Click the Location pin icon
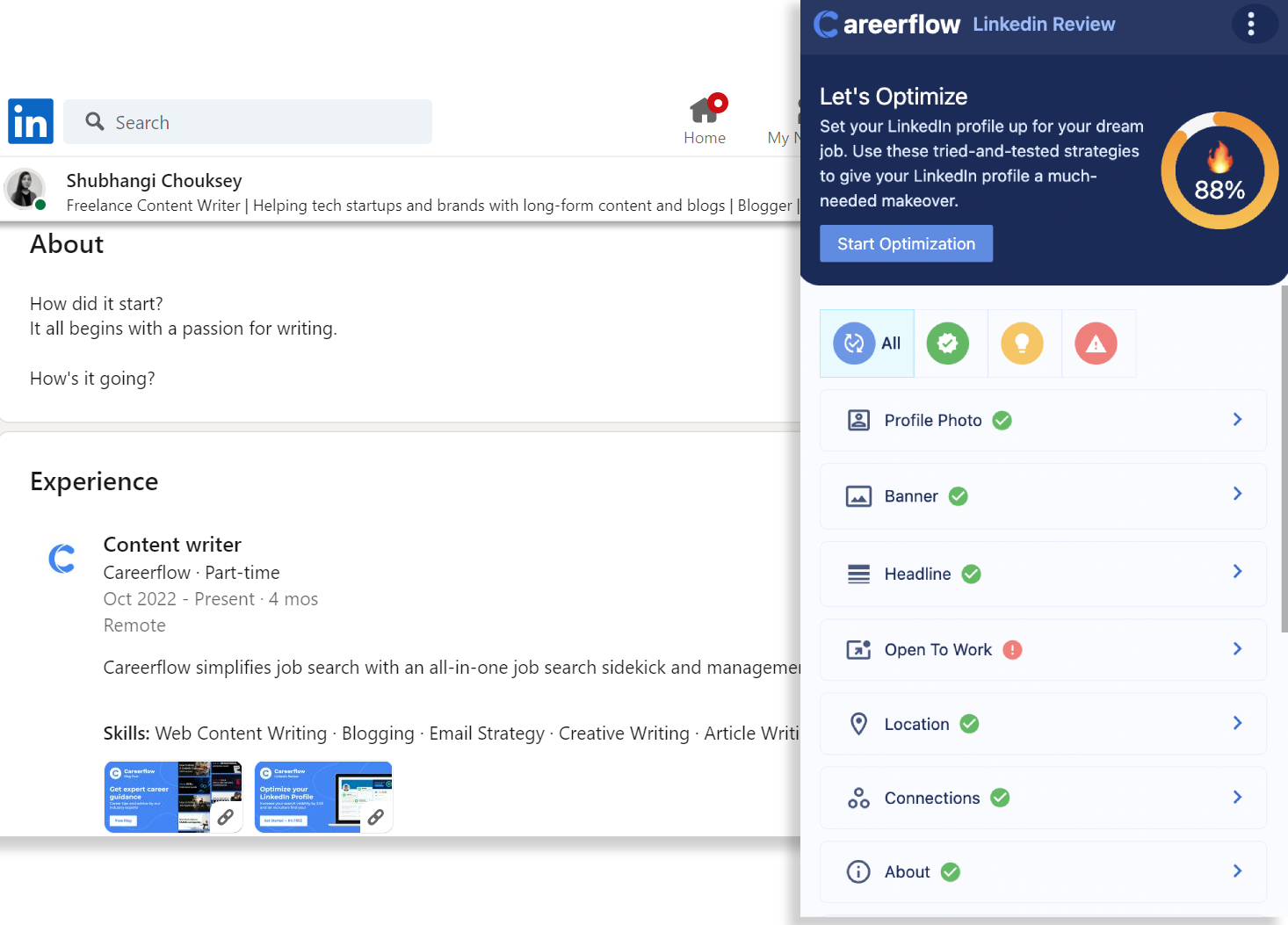The image size is (1288, 925). 858,724
